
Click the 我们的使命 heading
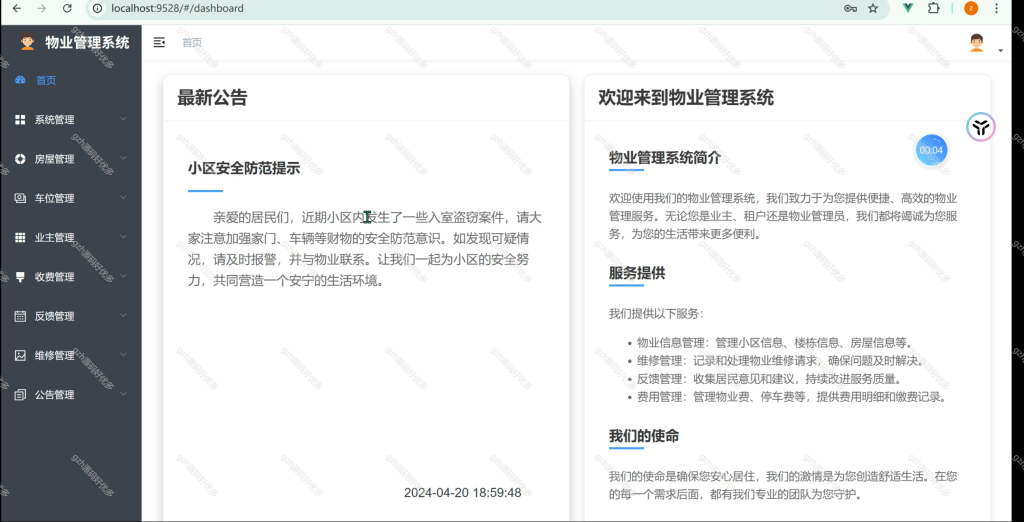[x=644, y=436]
